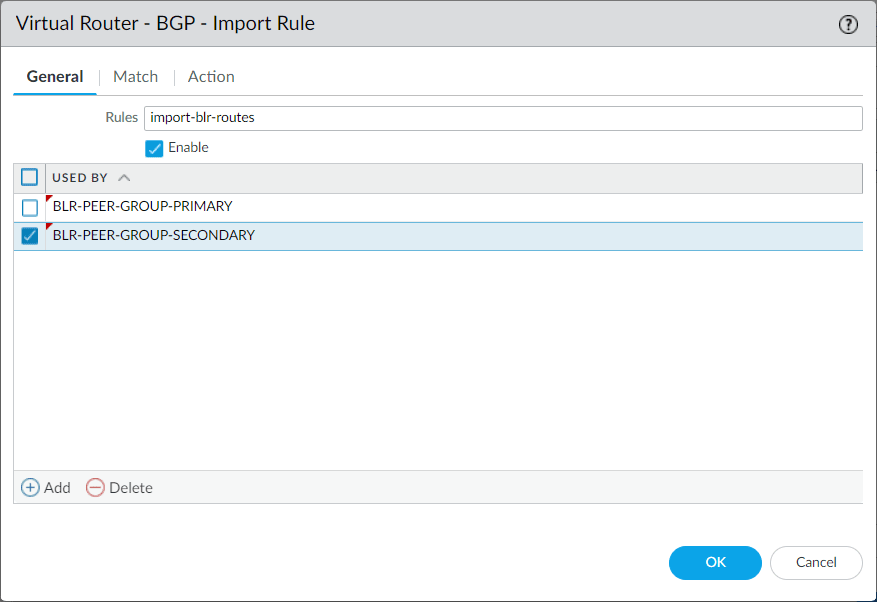Uncheck the BLR-PEER-GROUP-SECONDARY checkbox

29,235
